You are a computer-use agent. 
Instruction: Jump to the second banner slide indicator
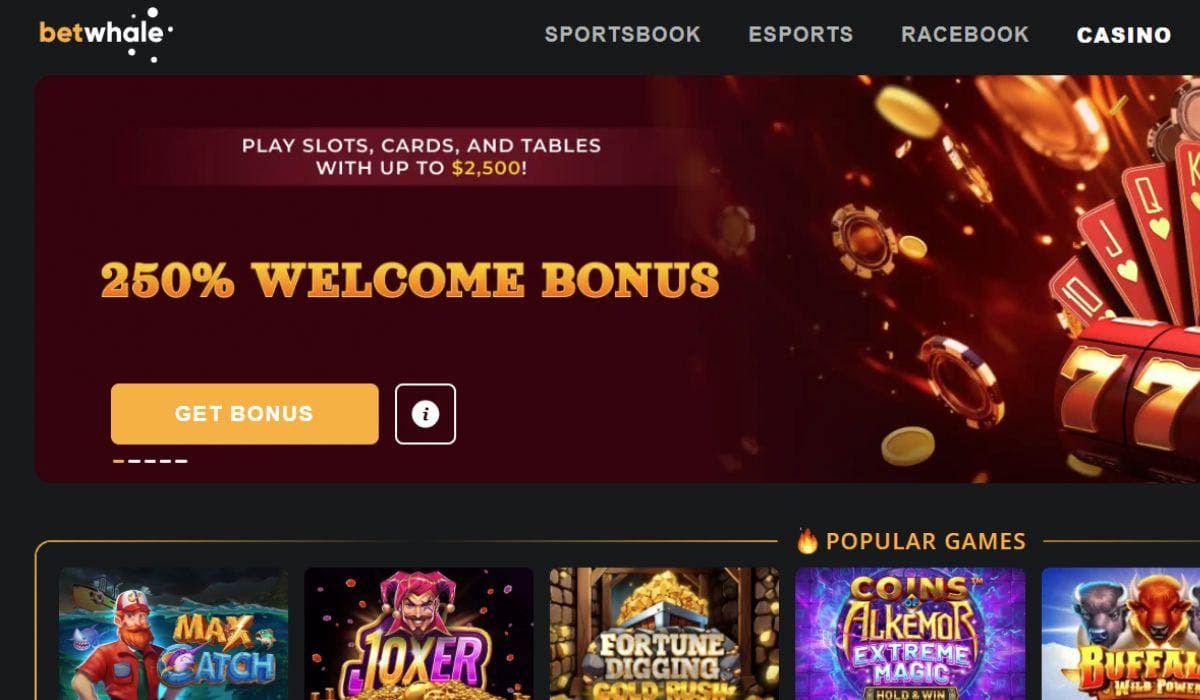[135, 461]
